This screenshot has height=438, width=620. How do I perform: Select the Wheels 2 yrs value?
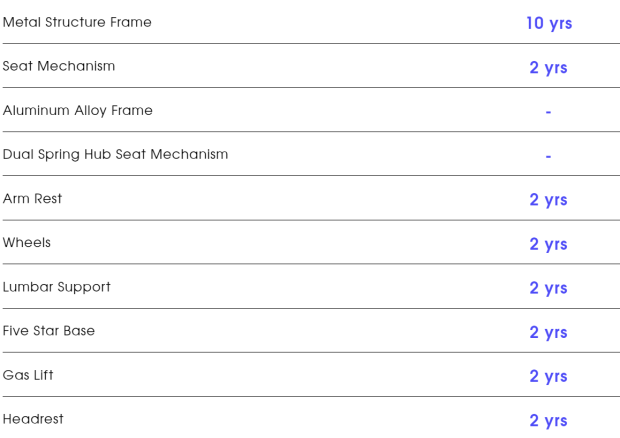[x=548, y=244]
